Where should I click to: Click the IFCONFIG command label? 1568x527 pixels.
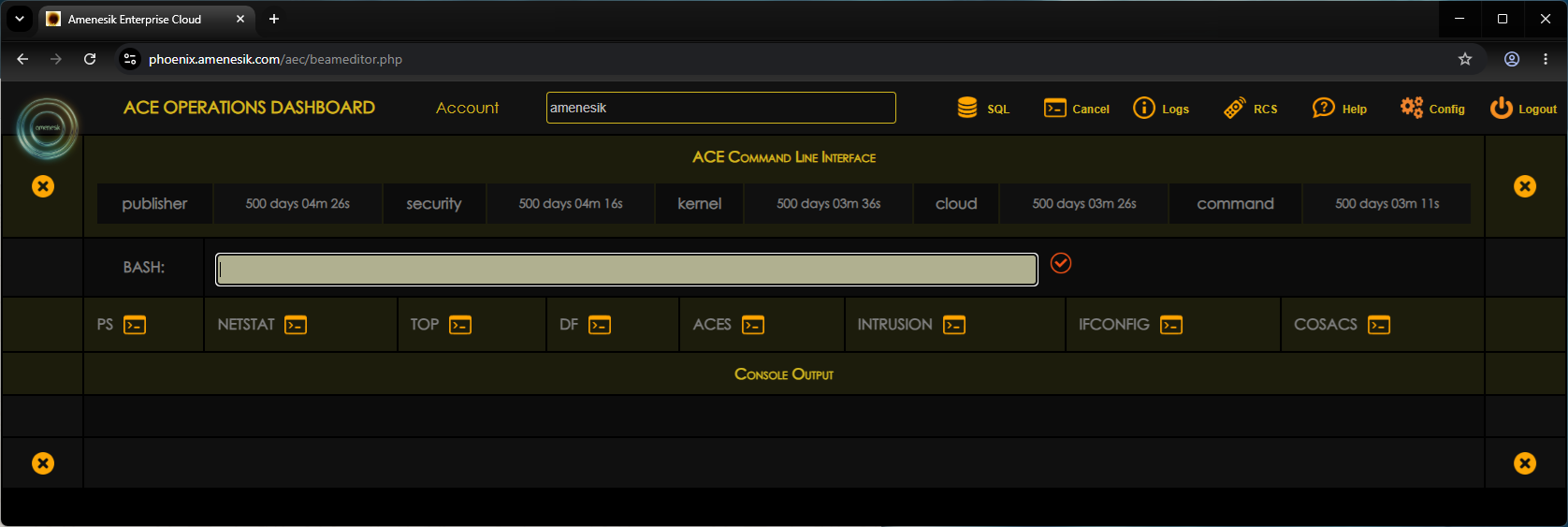click(1113, 324)
